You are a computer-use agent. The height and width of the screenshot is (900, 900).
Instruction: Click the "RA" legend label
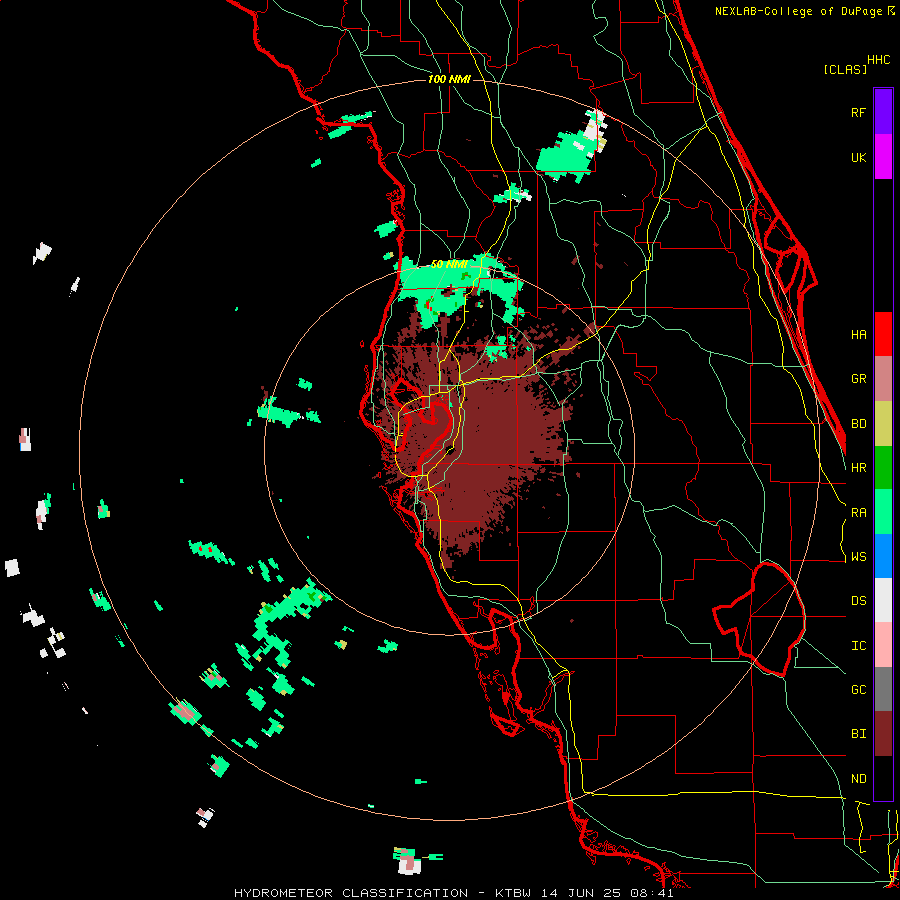[x=858, y=513]
